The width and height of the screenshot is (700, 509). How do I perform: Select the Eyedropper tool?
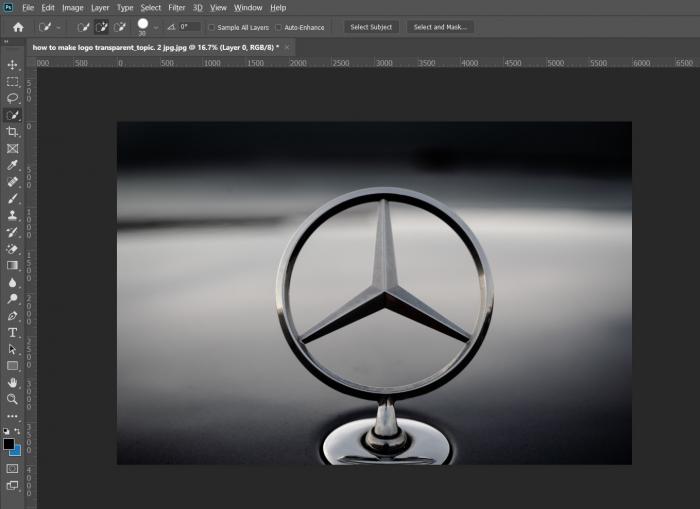pyautogui.click(x=12, y=165)
